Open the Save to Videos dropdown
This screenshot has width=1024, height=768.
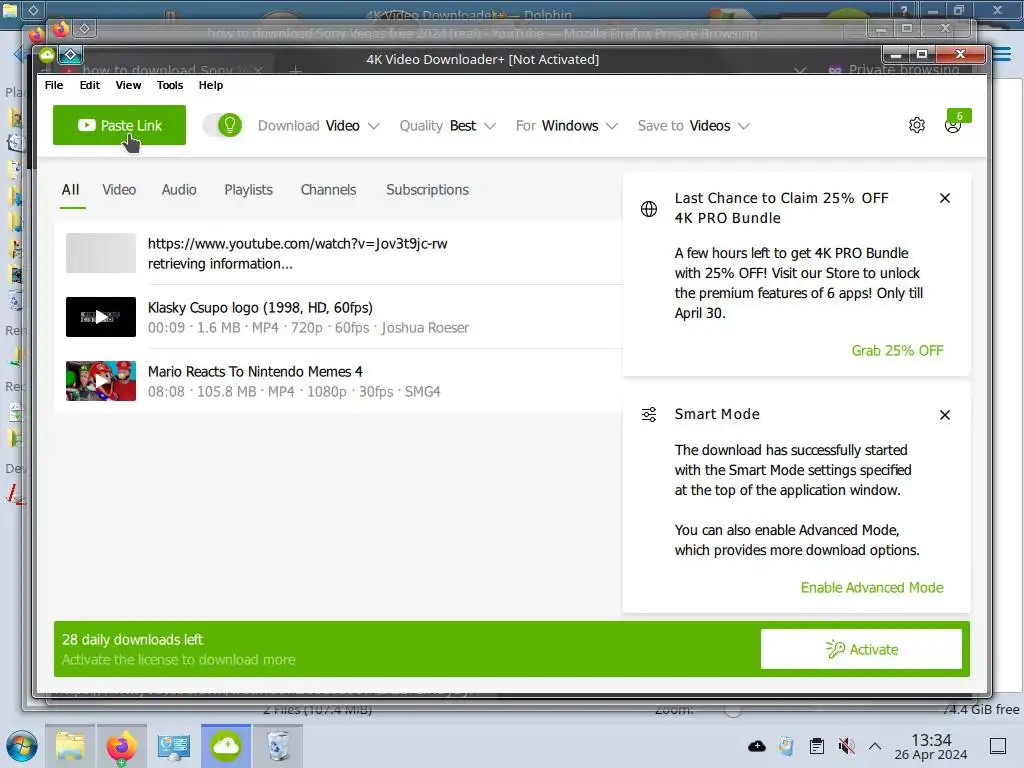[x=694, y=125]
